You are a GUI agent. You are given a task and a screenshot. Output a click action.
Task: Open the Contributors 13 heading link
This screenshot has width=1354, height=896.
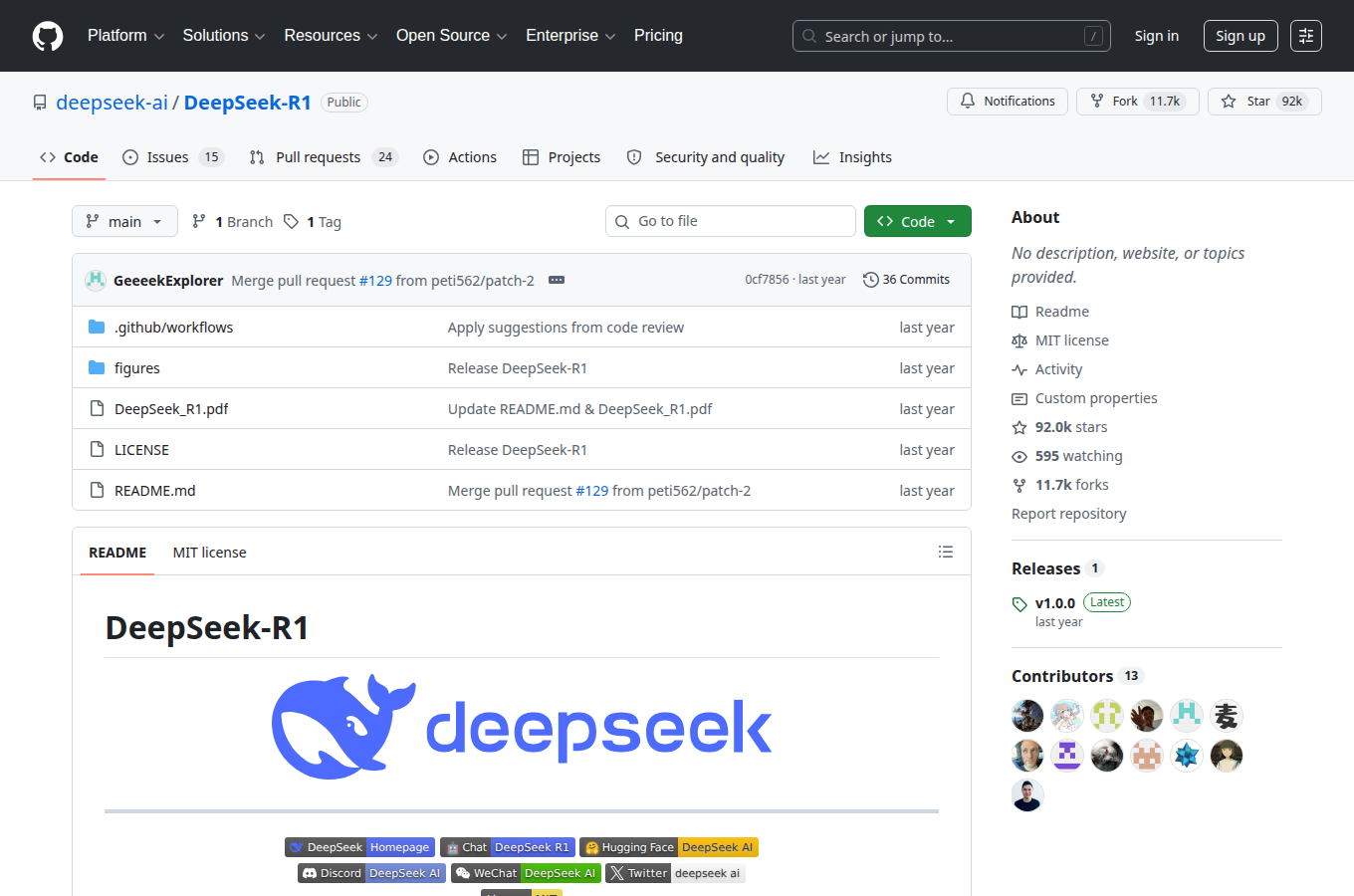click(1077, 676)
